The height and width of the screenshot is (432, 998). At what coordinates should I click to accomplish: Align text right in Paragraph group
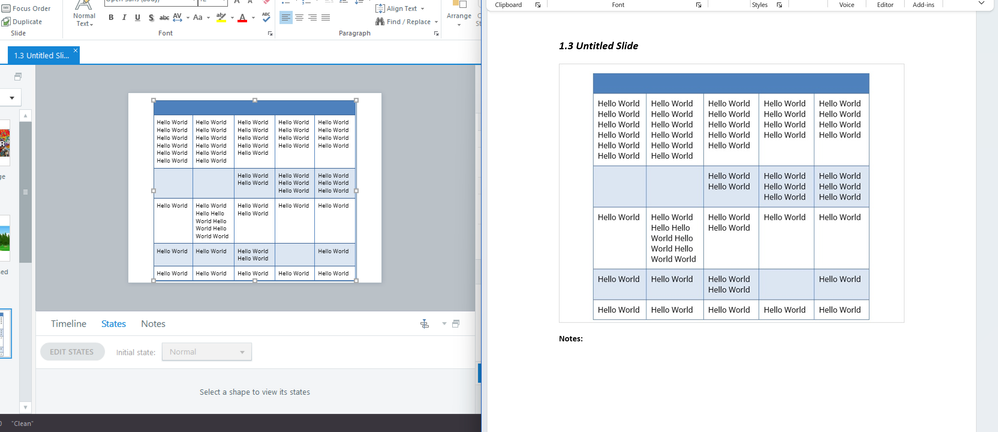pos(313,18)
